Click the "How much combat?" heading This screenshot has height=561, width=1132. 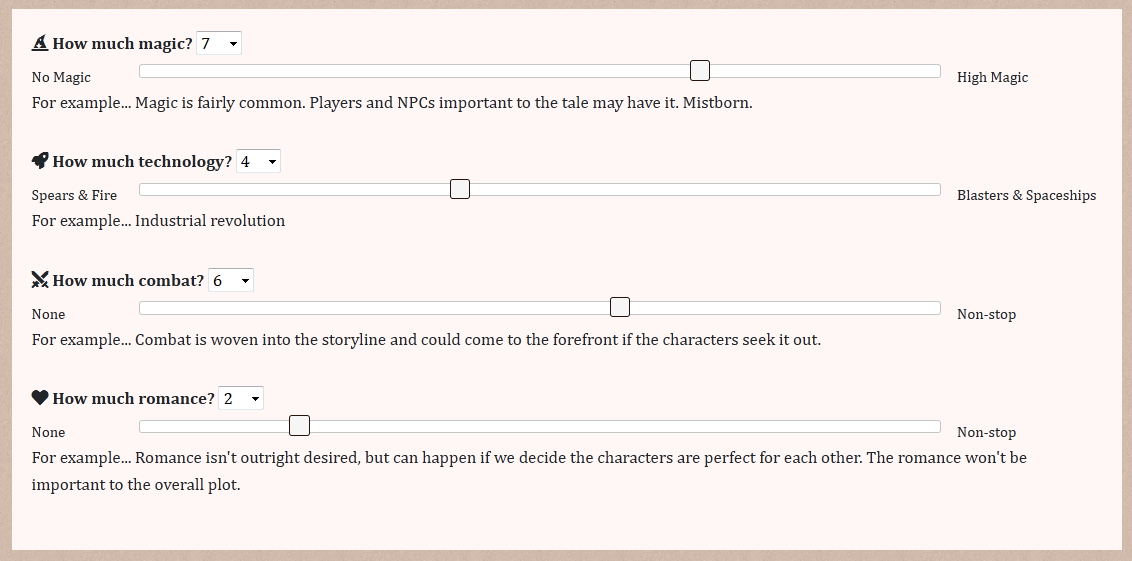coord(128,281)
